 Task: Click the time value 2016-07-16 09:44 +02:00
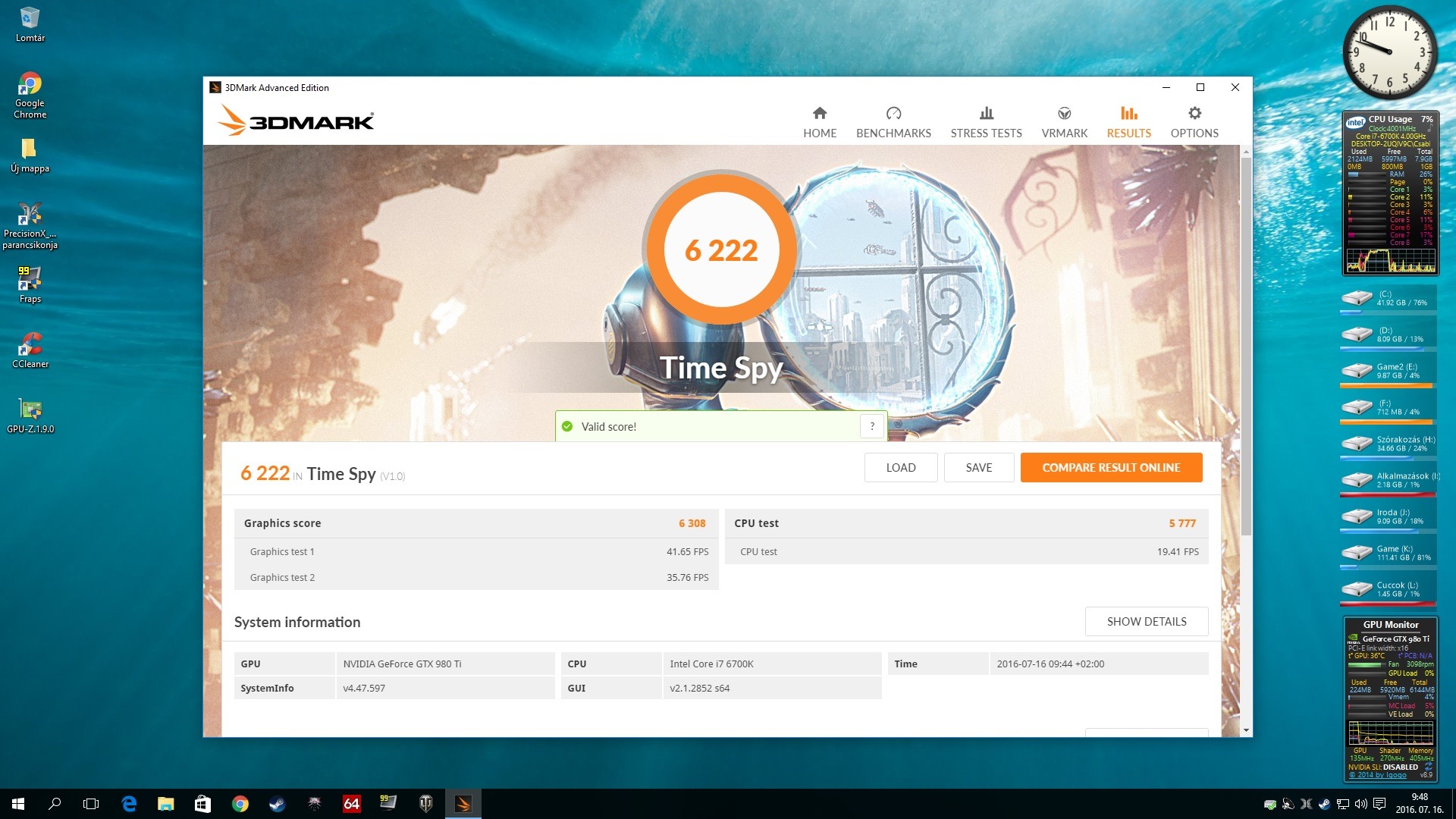1099,664
